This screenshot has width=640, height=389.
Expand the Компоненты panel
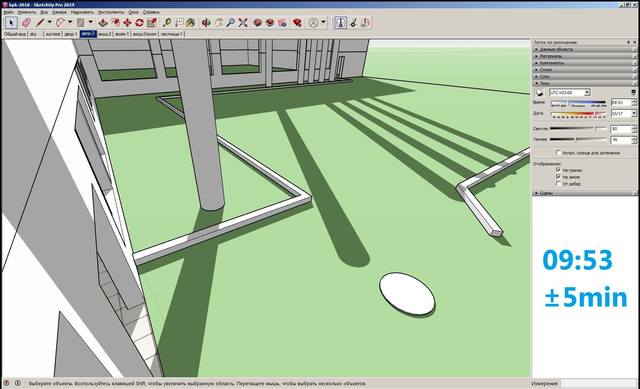(584, 63)
